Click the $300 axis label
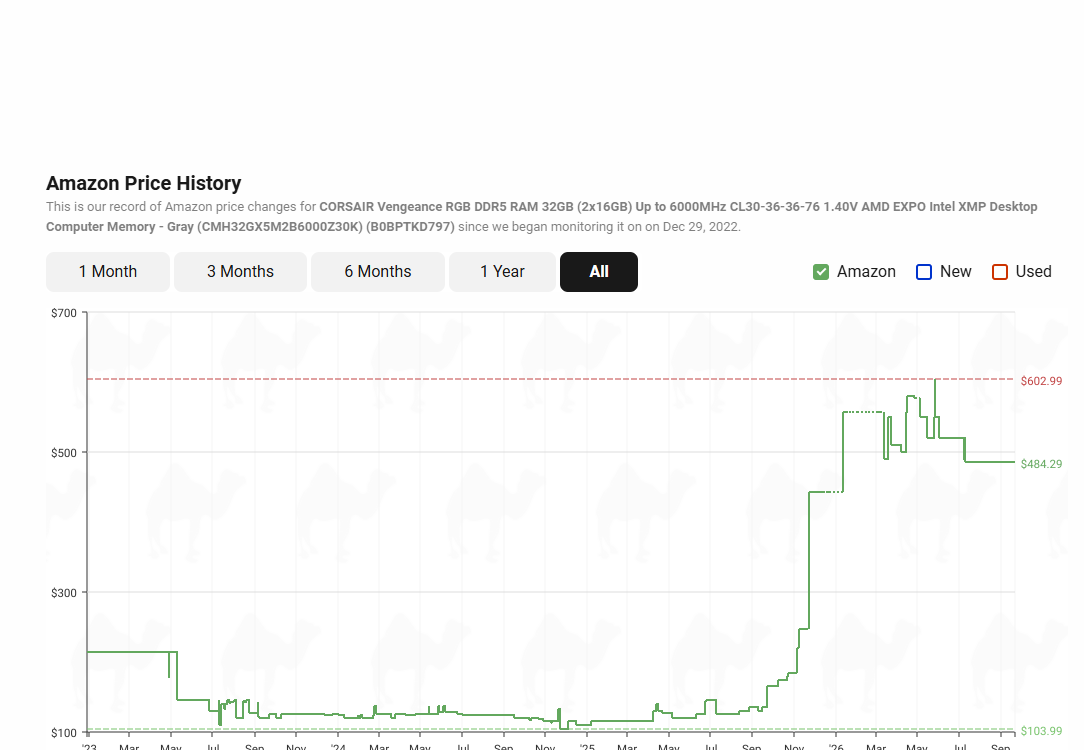This screenshot has width=1084, height=750. coord(64,592)
